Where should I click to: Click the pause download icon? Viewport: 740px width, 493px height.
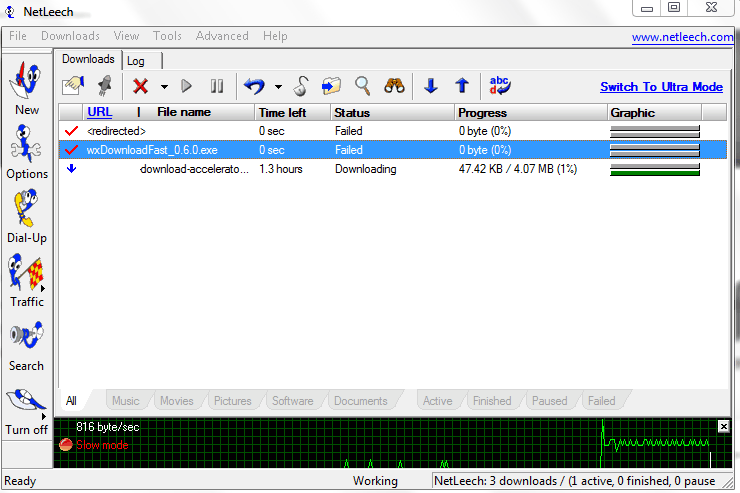[x=217, y=86]
